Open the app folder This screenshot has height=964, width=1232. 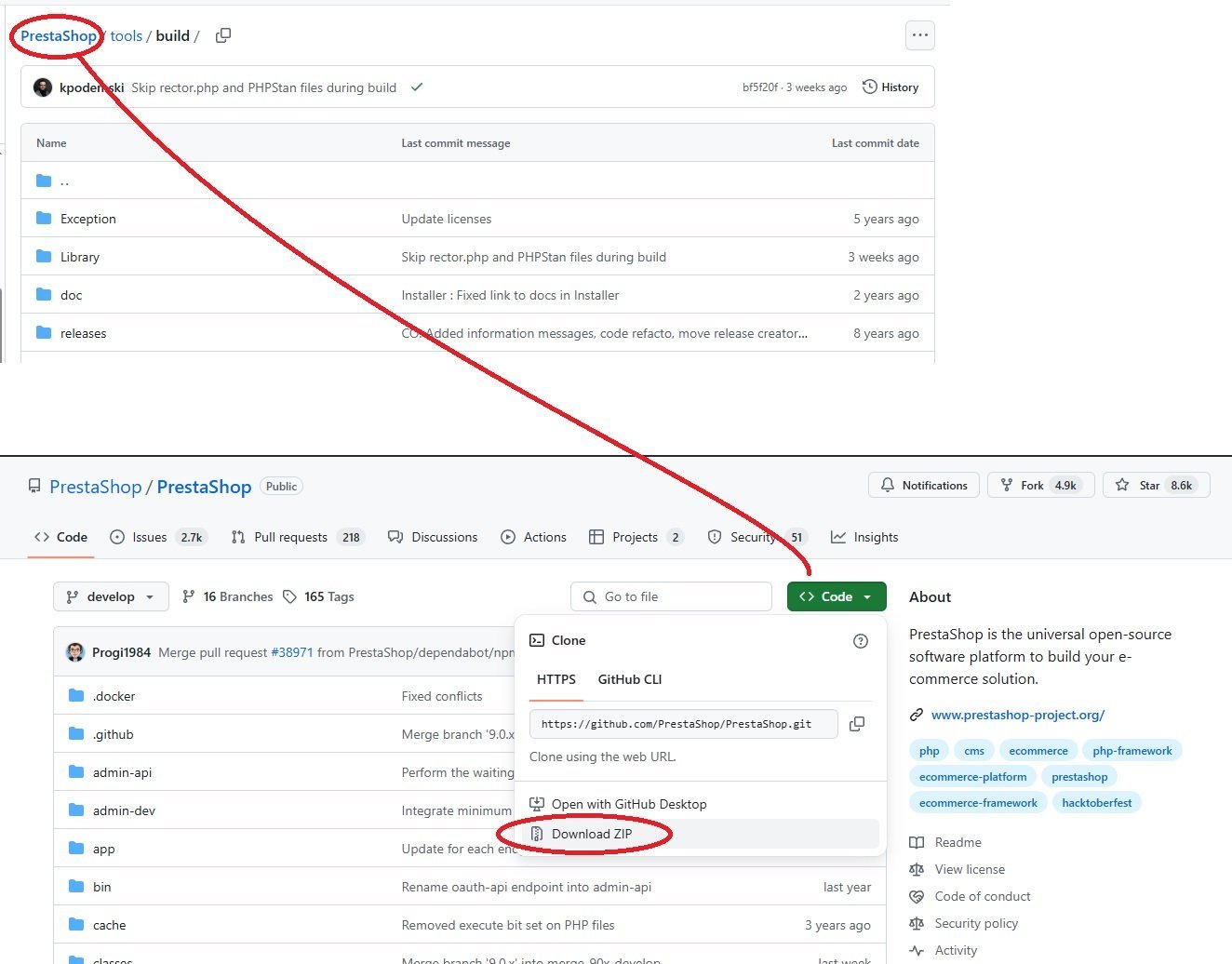point(103,849)
